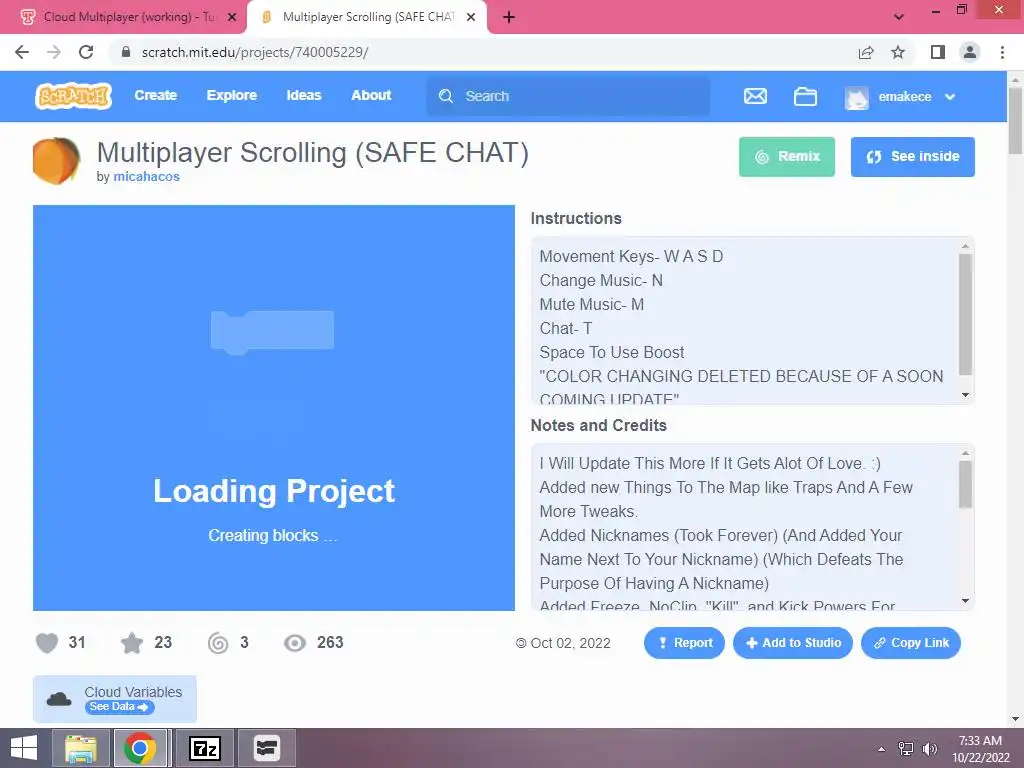
Task: Click the 'Movement Keys- W A S D' text
Action: 631,256
